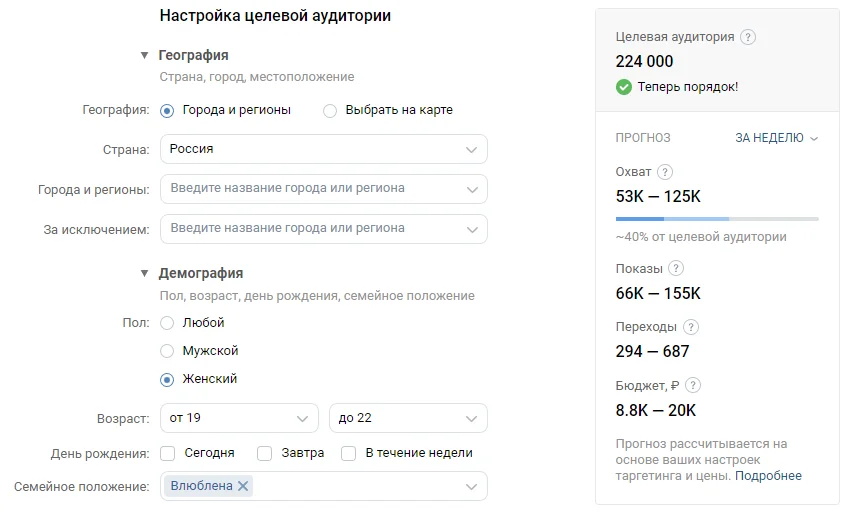
Task: Open the 'до 22' maximum age dropdown
Action: (x=408, y=418)
